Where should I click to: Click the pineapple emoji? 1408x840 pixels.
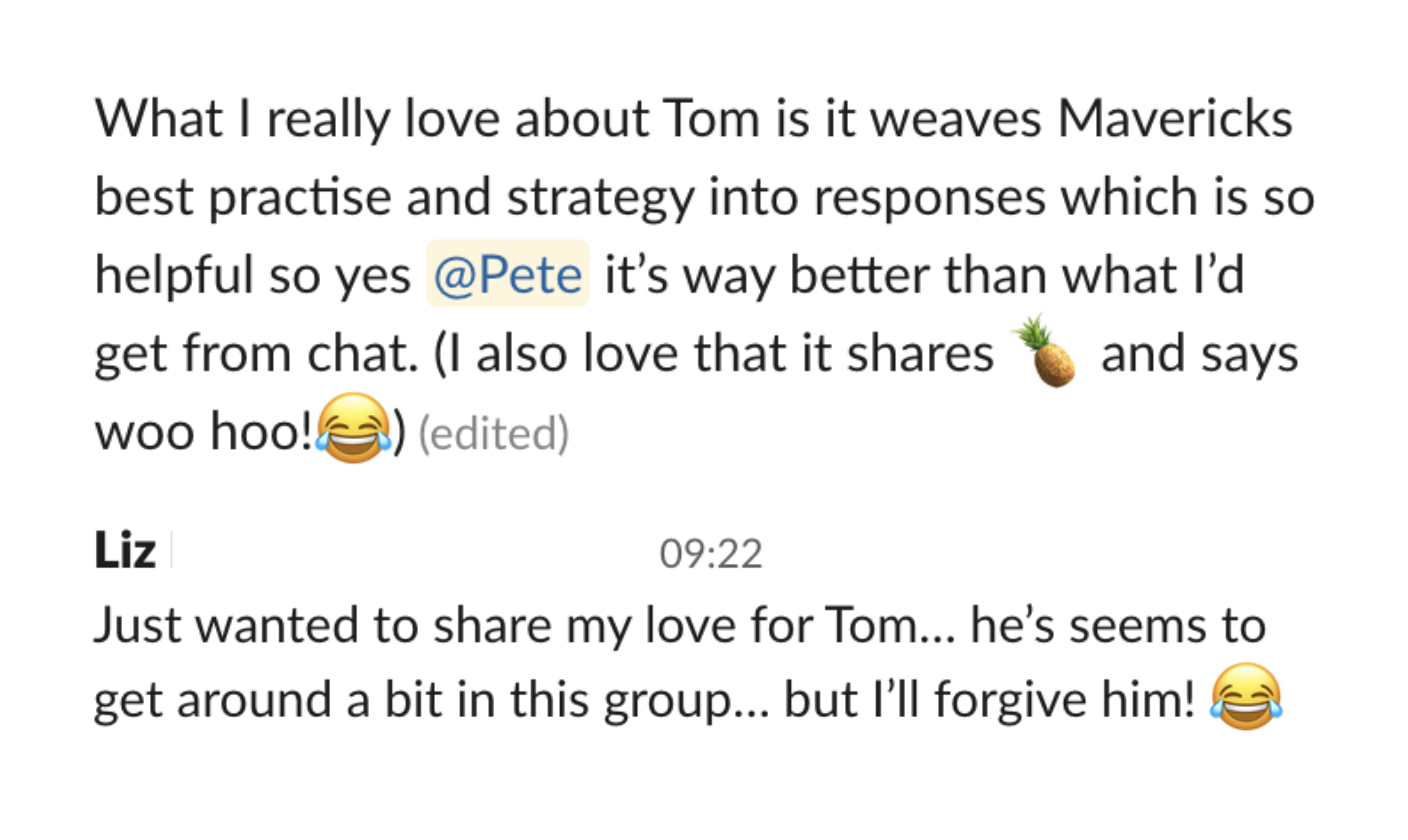pos(1045,351)
